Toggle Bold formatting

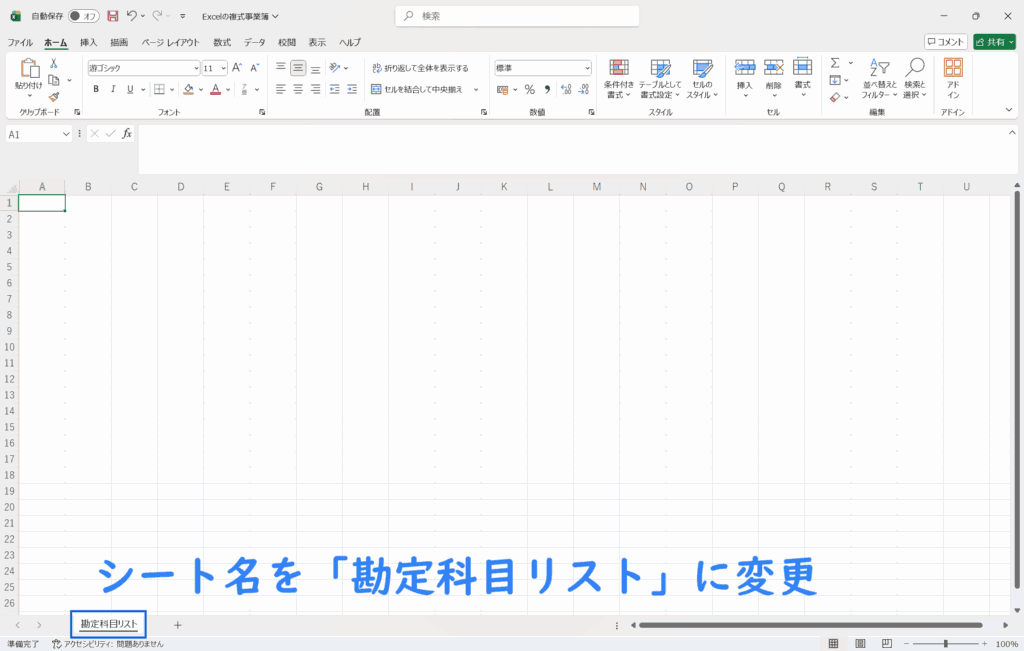click(x=96, y=89)
